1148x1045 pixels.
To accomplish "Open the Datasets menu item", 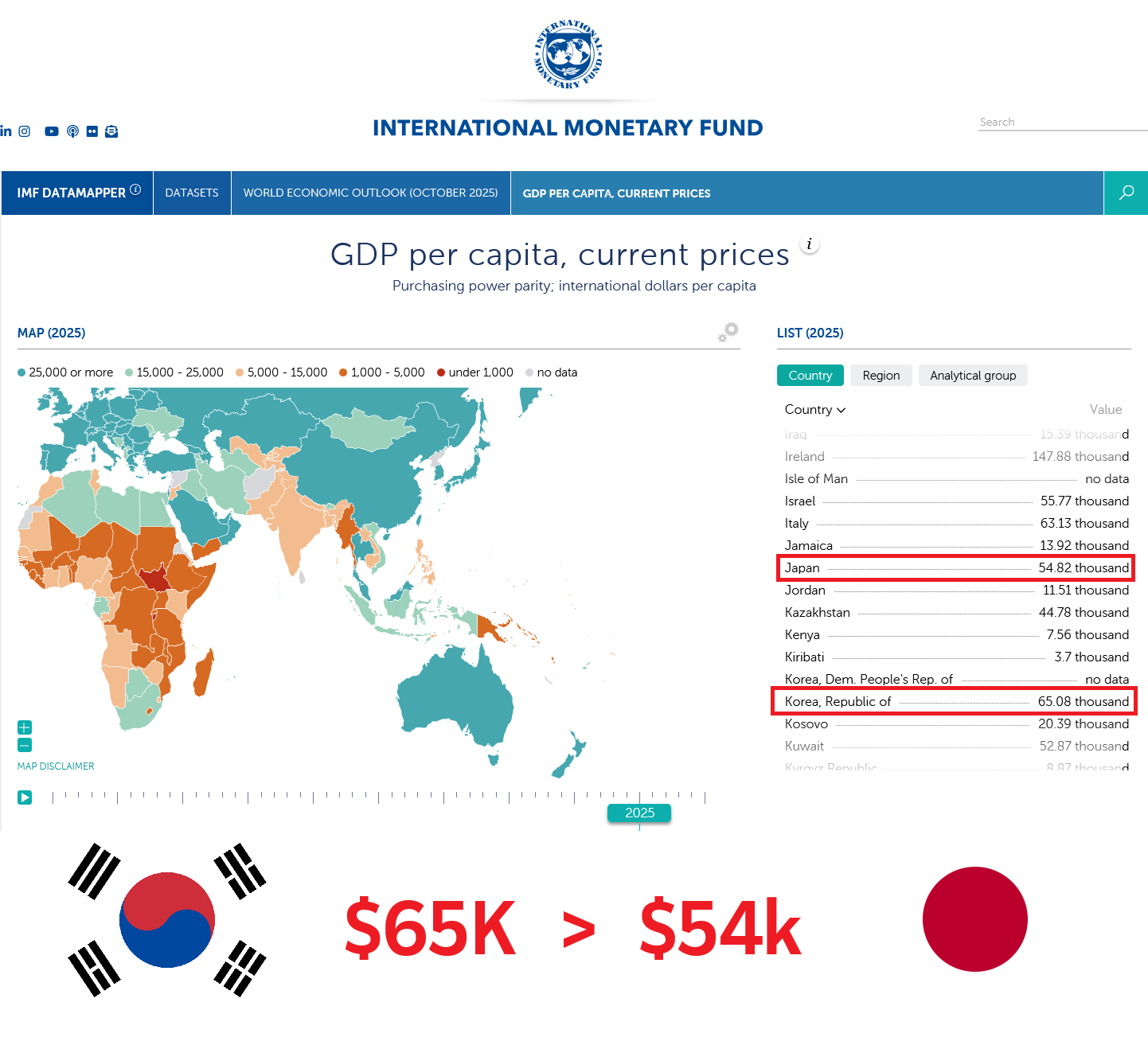I will 192,193.
